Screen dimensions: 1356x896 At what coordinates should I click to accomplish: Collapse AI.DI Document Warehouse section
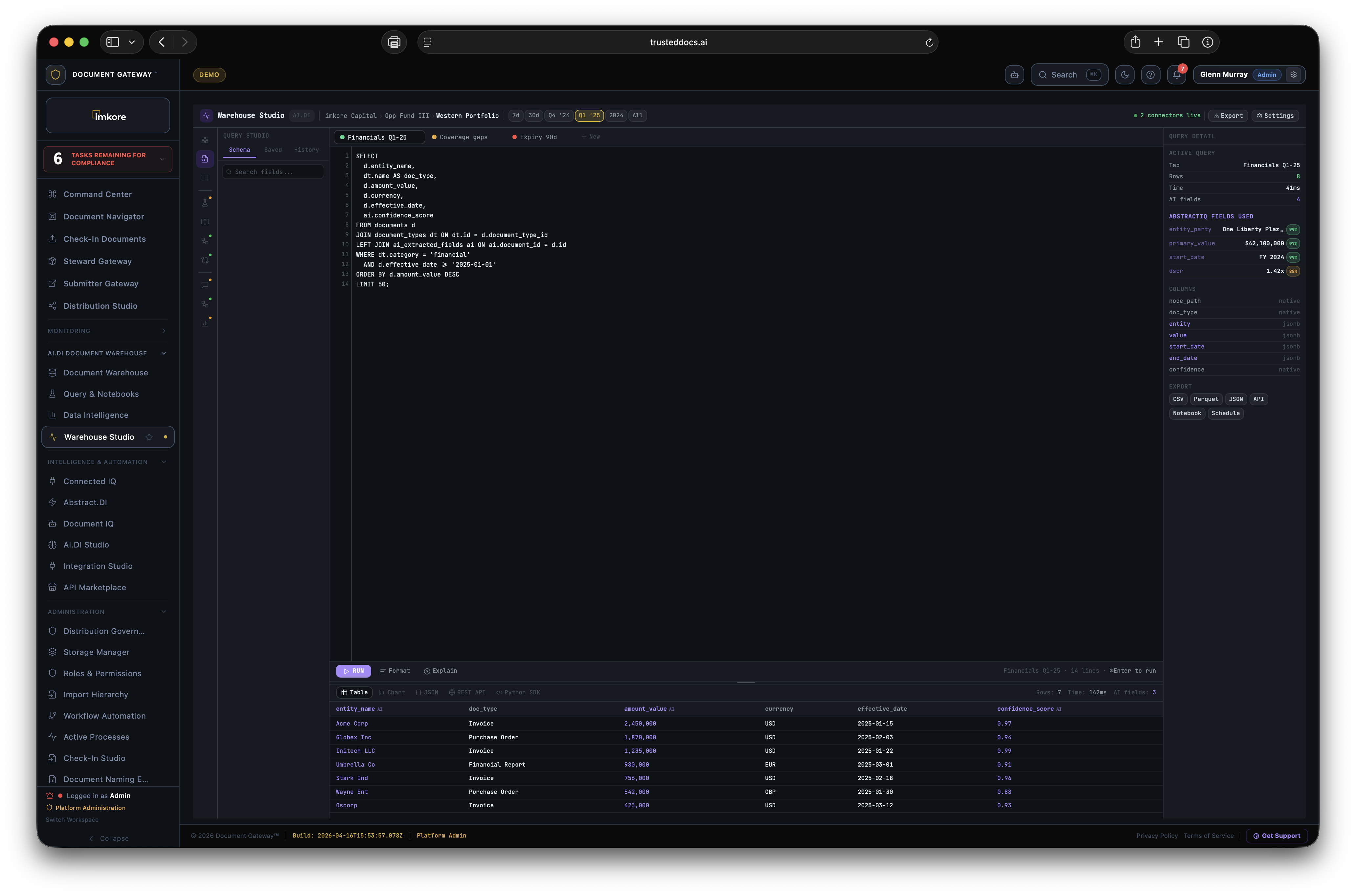click(x=164, y=353)
